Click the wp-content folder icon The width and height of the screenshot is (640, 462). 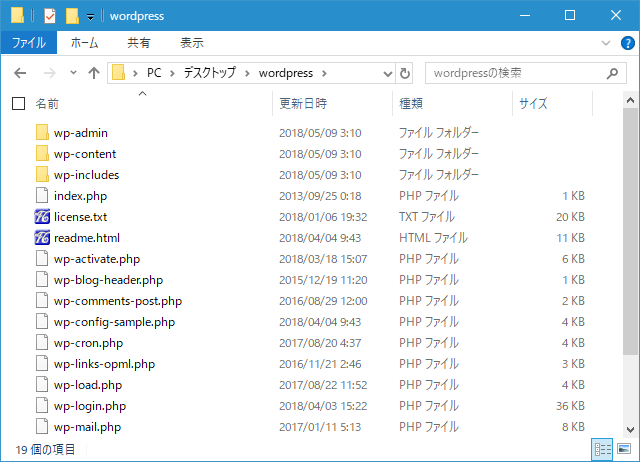click(42, 153)
